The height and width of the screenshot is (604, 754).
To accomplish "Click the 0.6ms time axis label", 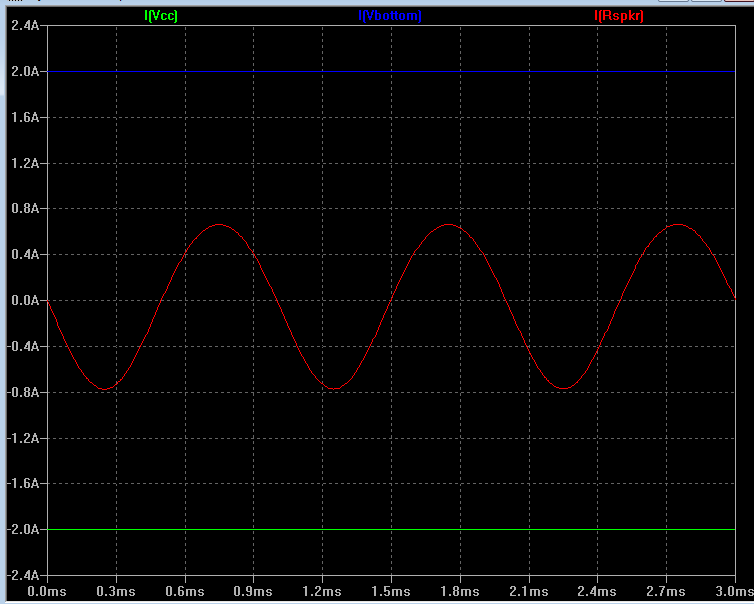I will coord(185,591).
